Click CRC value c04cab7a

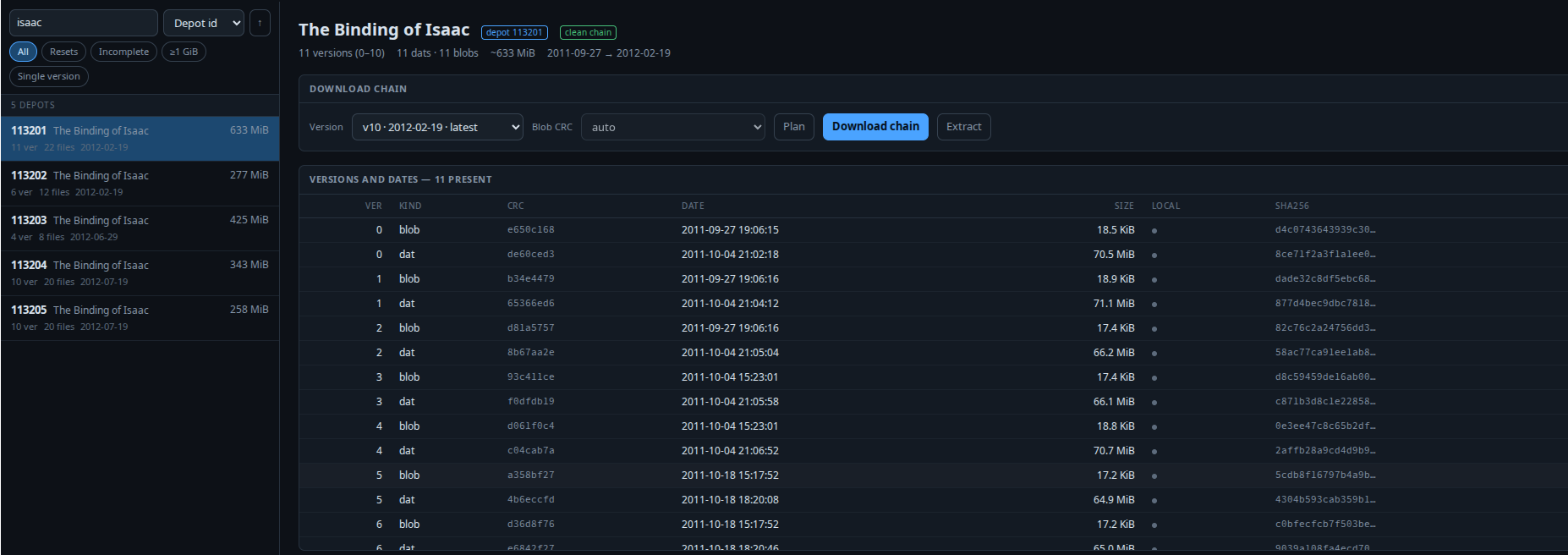531,451
